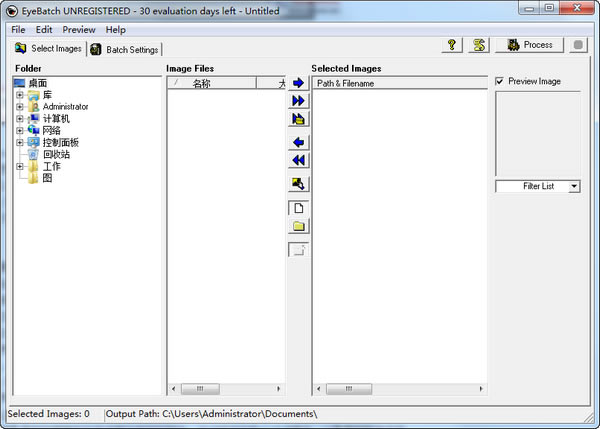Remove all images with double left arrow
This screenshot has height=429, width=600.
click(x=298, y=160)
